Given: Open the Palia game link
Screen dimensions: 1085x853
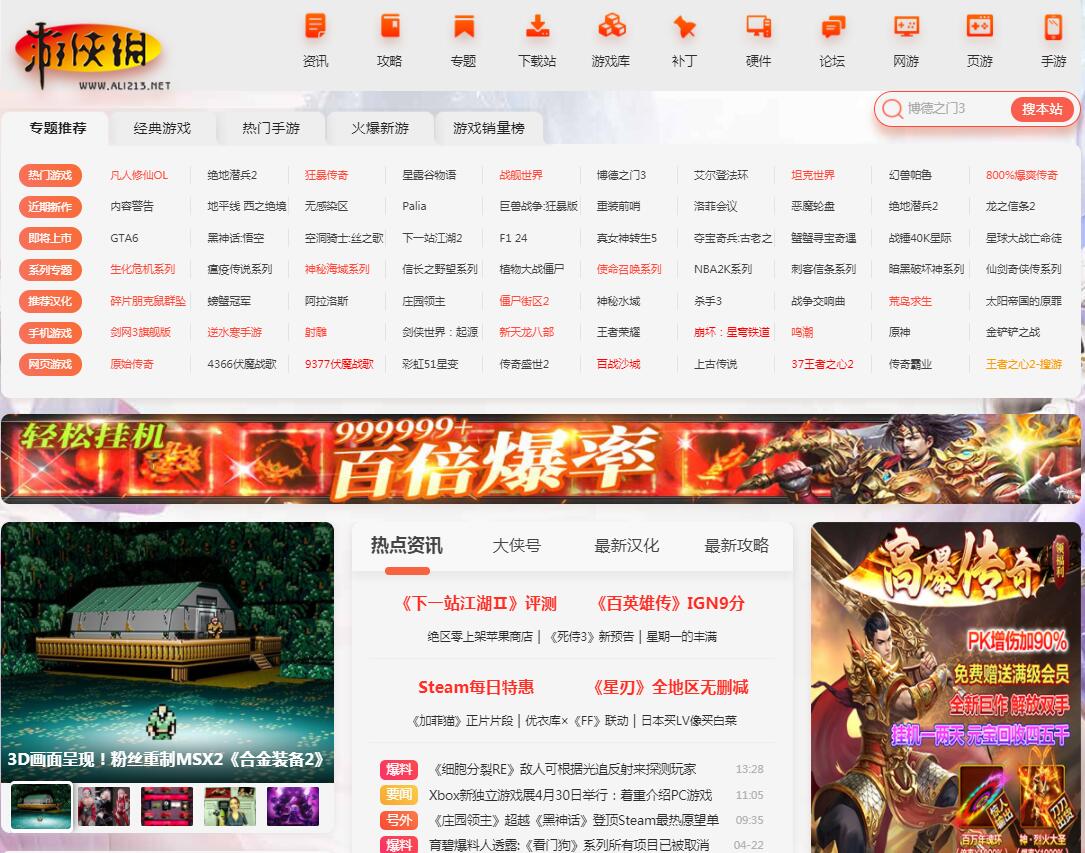Looking at the screenshot, I should pyautogui.click(x=414, y=206).
